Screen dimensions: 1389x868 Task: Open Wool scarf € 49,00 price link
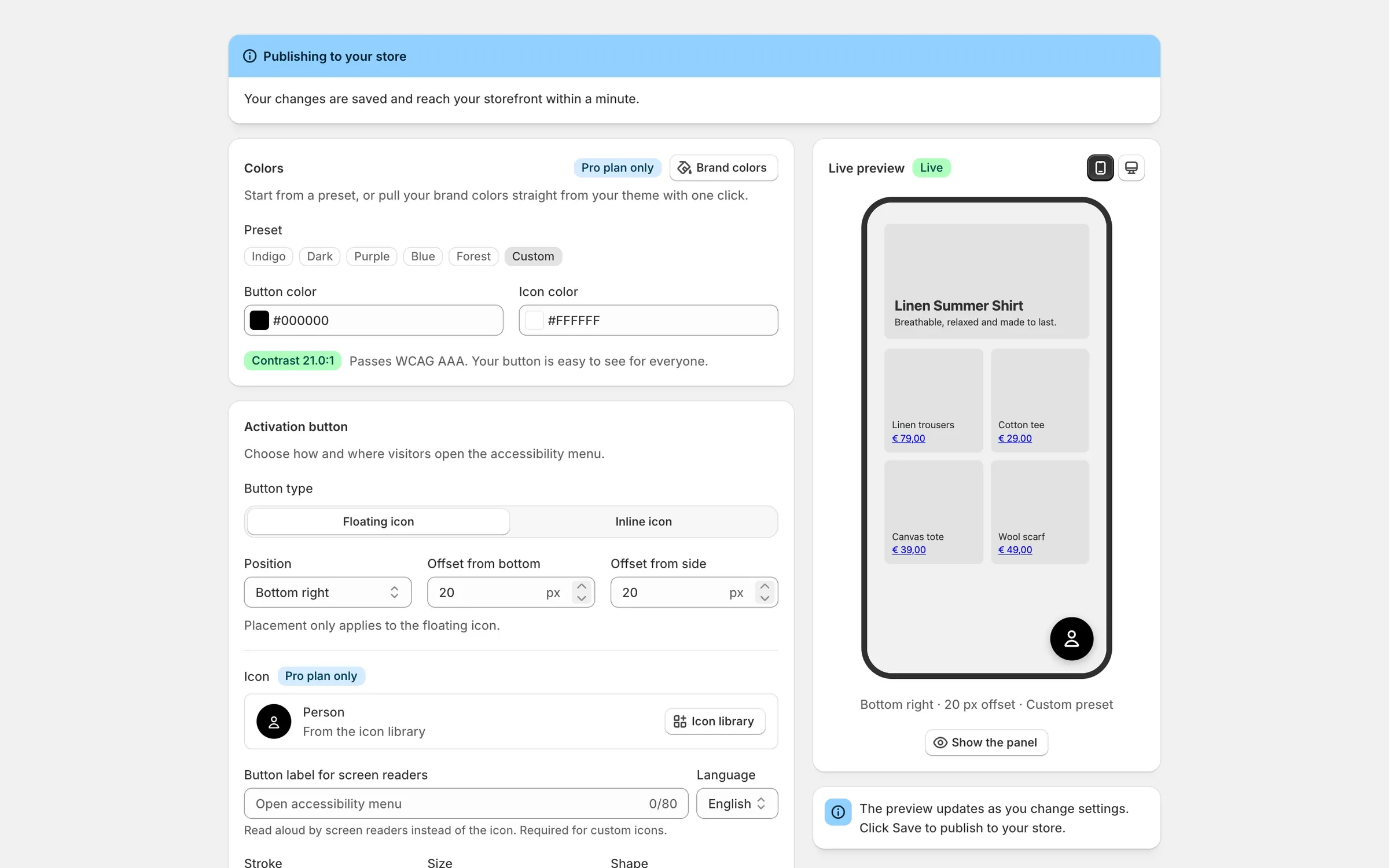pyautogui.click(x=1015, y=550)
